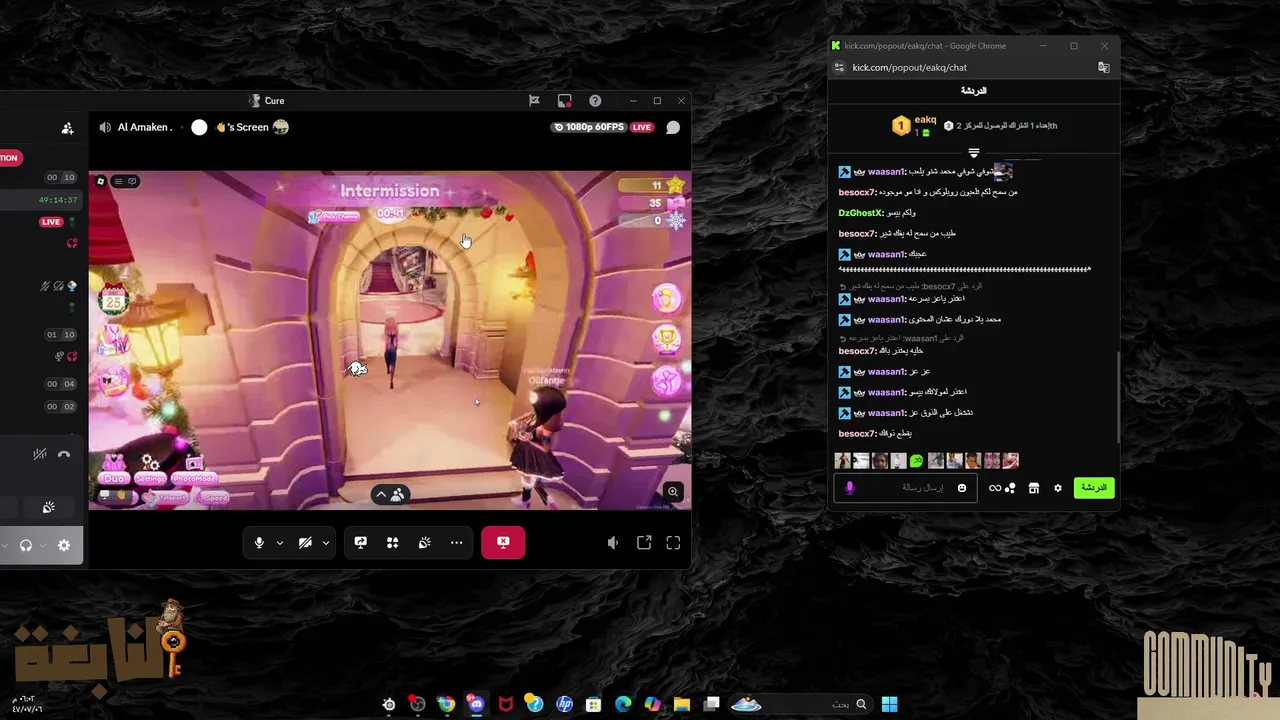Open Discord help question mark icon
This screenshot has height=720, width=1280.
(x=595, y=100)
